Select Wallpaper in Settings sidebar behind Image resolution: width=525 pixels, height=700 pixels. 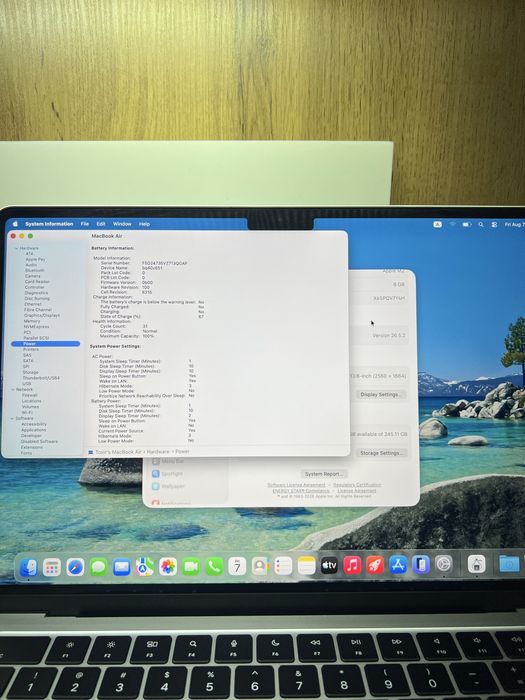click(x=173, y=486)
